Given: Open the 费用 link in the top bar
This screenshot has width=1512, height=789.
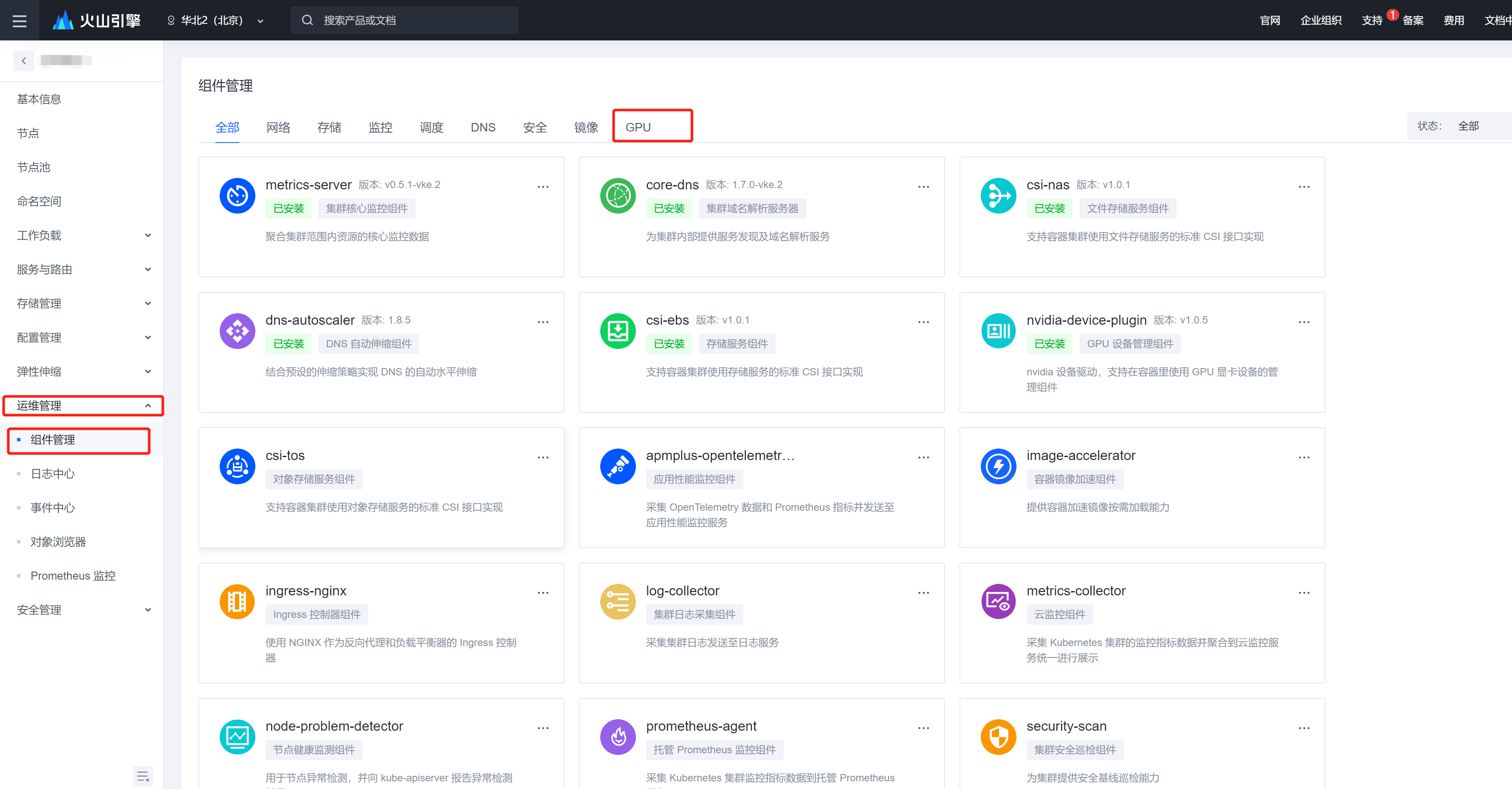Looking at the screenshot, I should tap(1453, 20).
